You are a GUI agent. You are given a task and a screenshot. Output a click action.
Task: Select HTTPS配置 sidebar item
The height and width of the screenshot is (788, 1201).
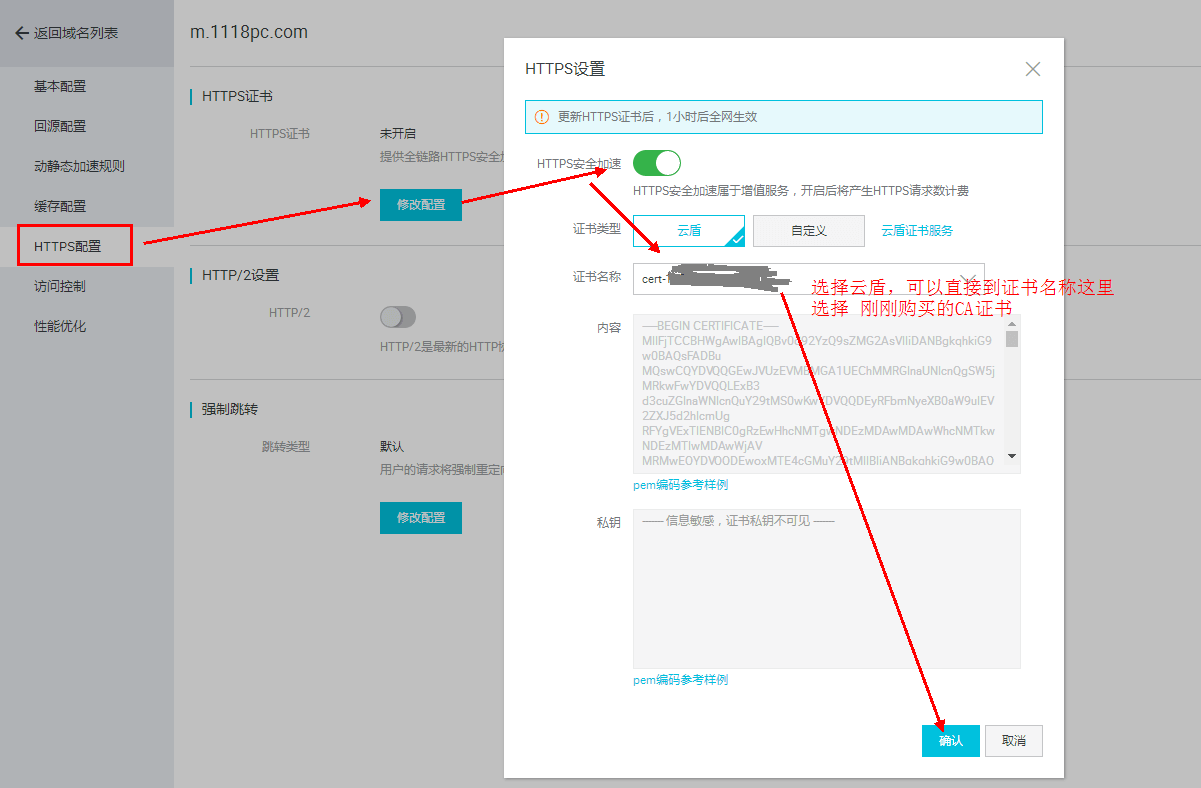click(68, 246)
